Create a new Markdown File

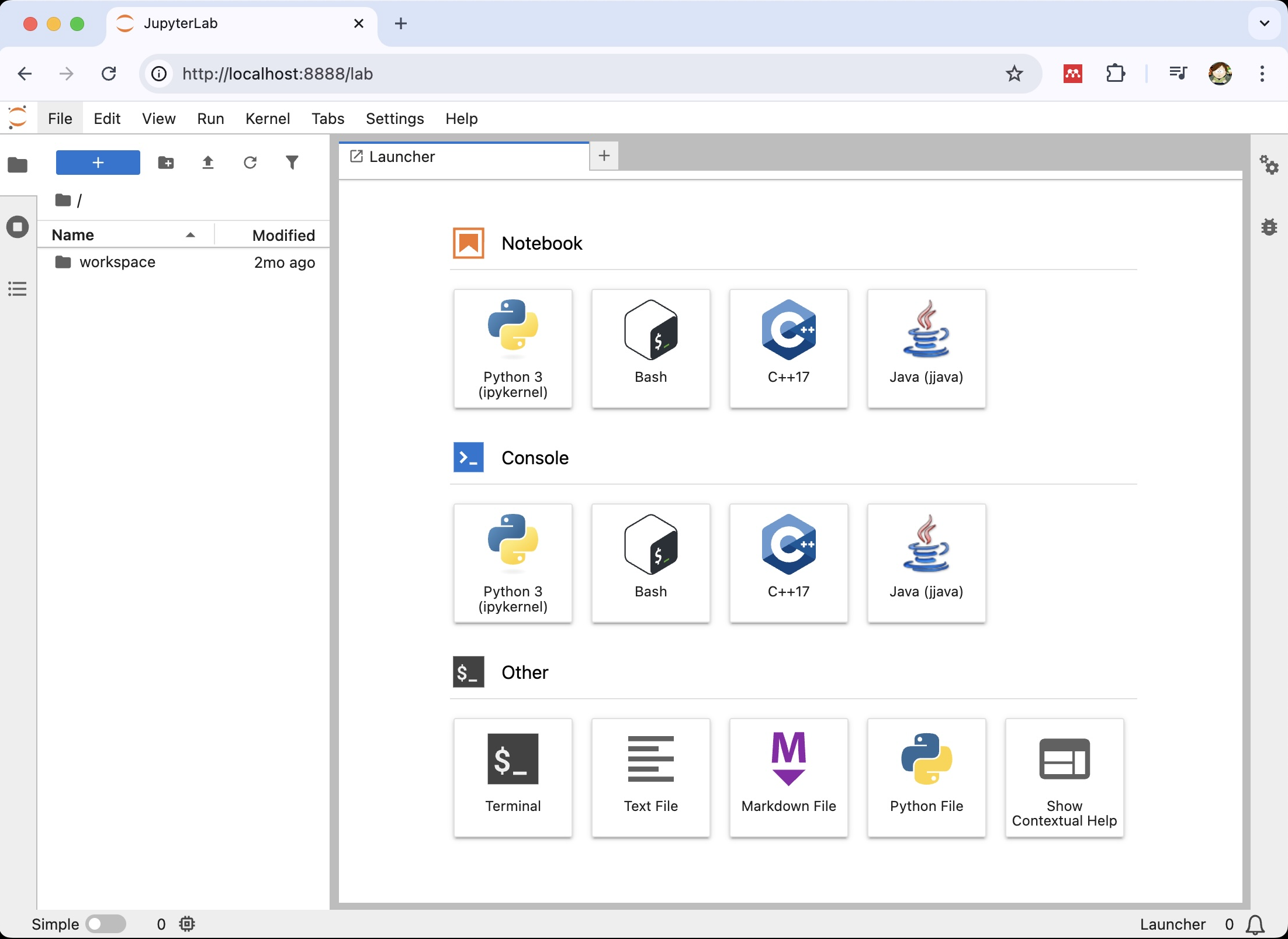point(788,778)
